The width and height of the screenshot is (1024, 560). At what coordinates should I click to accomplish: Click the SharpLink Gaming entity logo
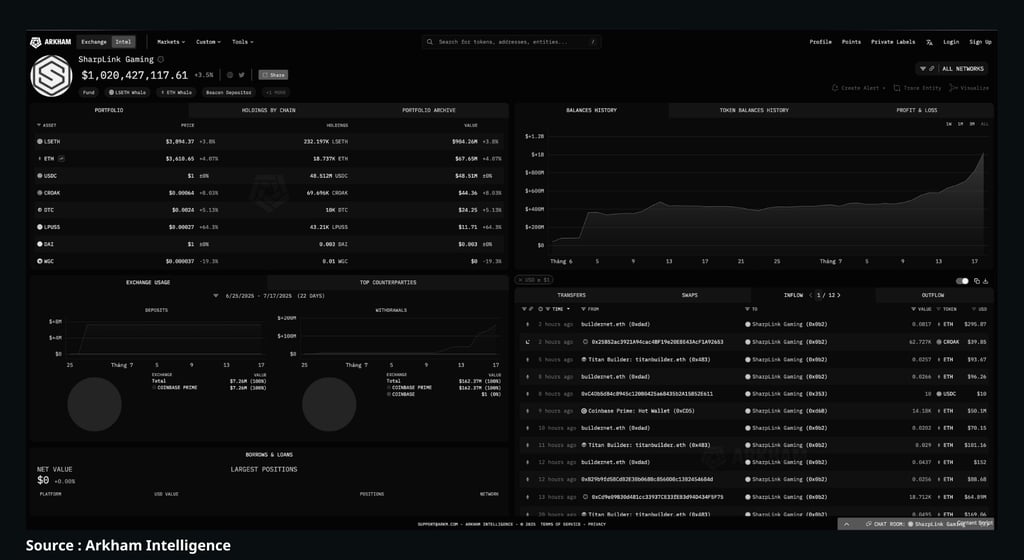[51, 76]
